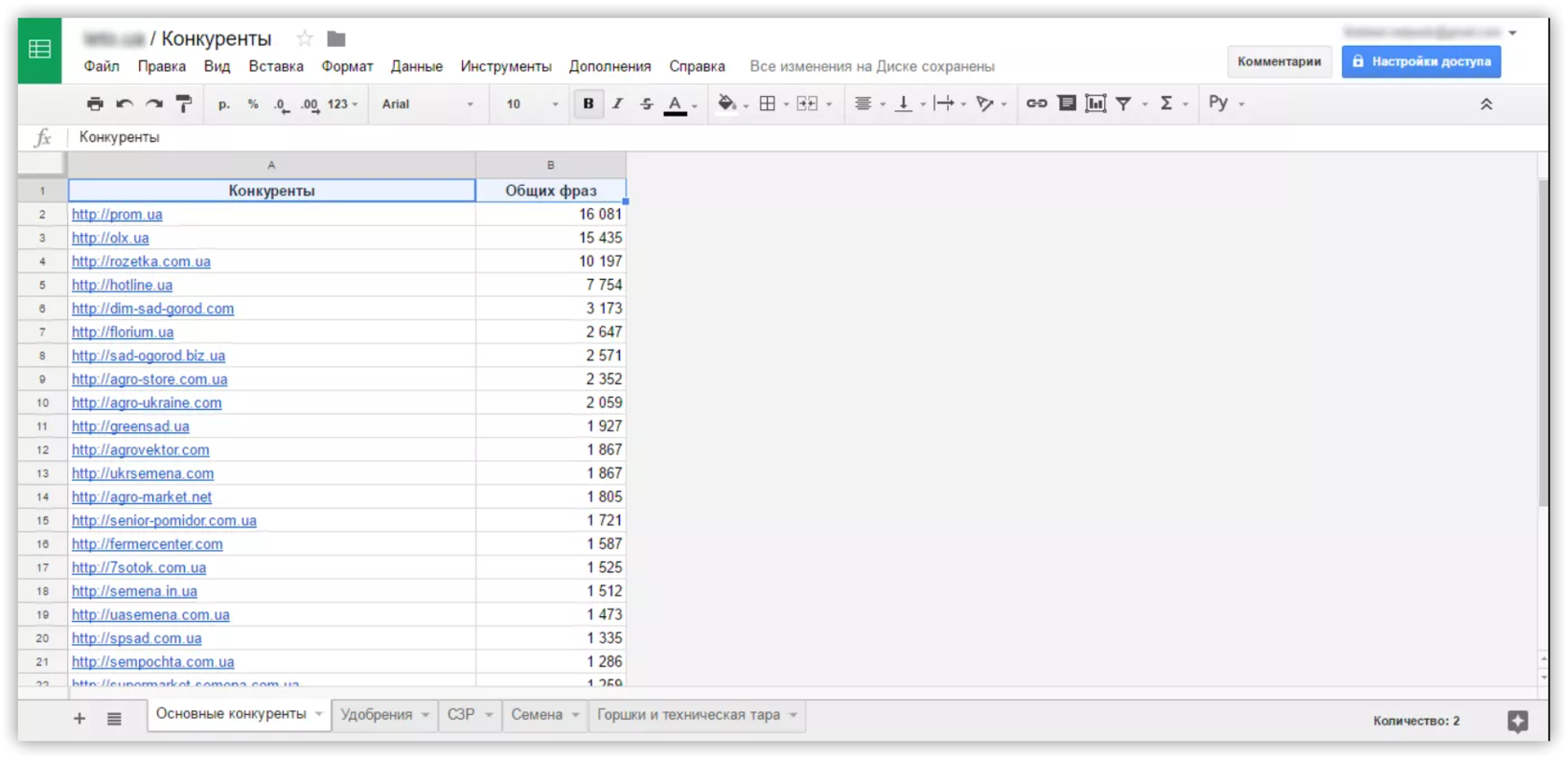Viewport: 1568px width, 759px height.
Task: Insert a chart
Action: point(1096,104)
